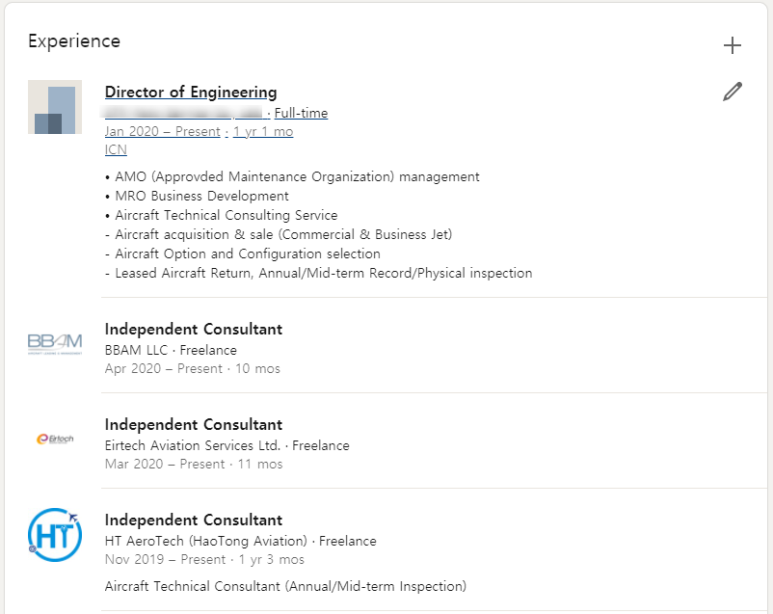Click the plus icon to add experience

732,45
